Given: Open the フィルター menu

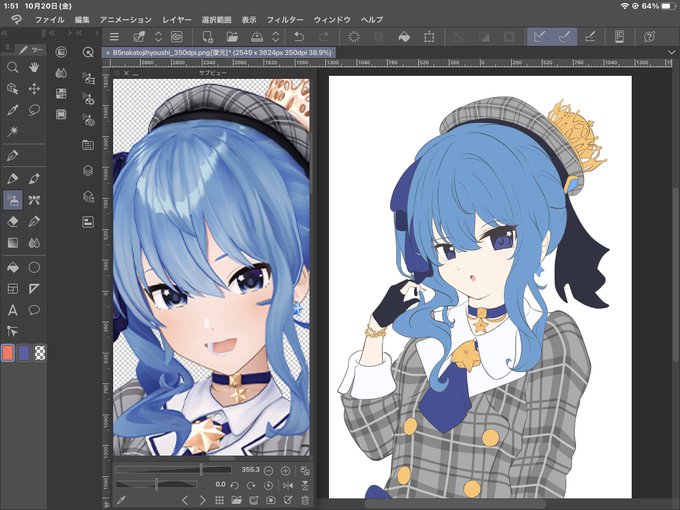Looking at the screenshot, I should point(285,20).
